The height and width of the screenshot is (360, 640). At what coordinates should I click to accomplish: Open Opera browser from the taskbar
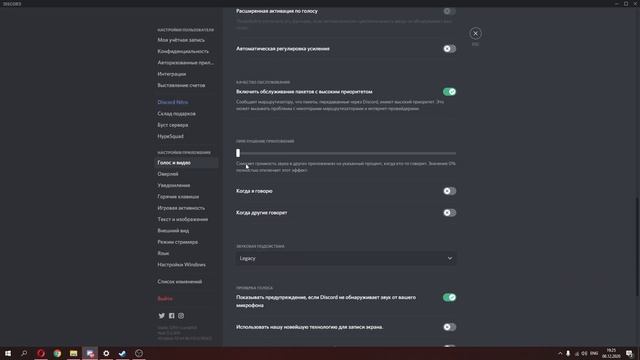(41, 353)
